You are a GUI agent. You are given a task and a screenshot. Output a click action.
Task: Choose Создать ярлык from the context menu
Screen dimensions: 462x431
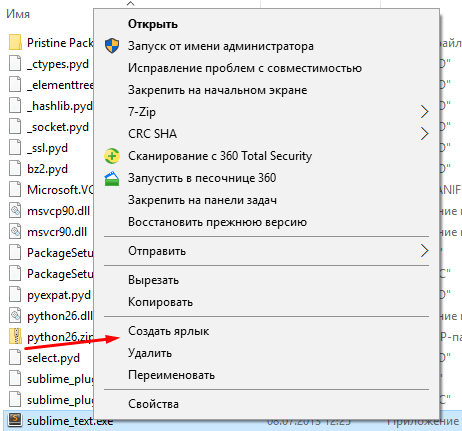169,331
